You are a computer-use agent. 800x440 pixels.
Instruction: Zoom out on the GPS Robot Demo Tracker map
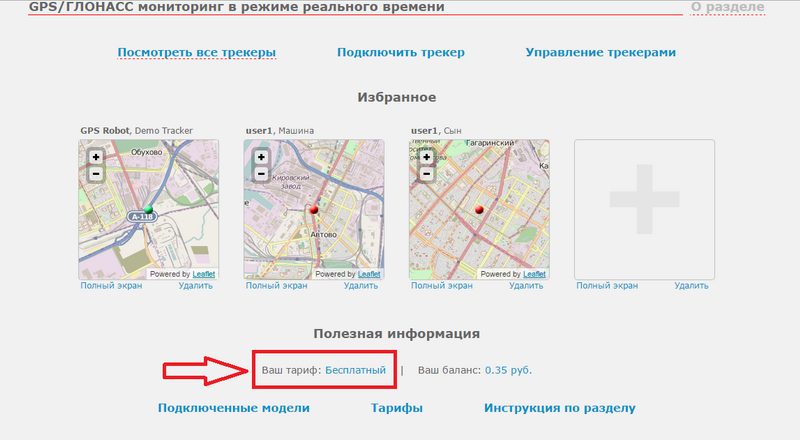95,174
